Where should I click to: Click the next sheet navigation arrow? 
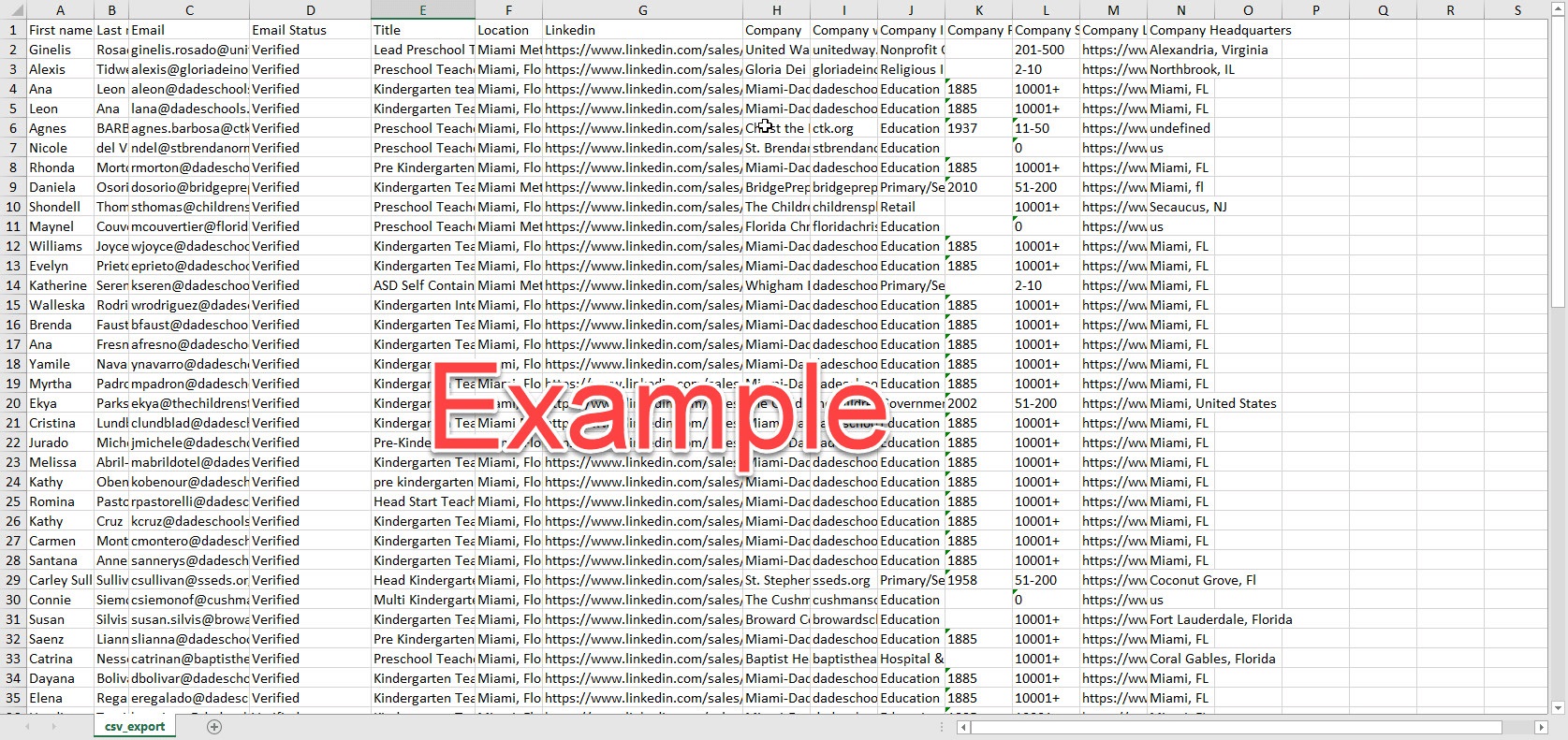pyautogui.click(x=55, y=727)
